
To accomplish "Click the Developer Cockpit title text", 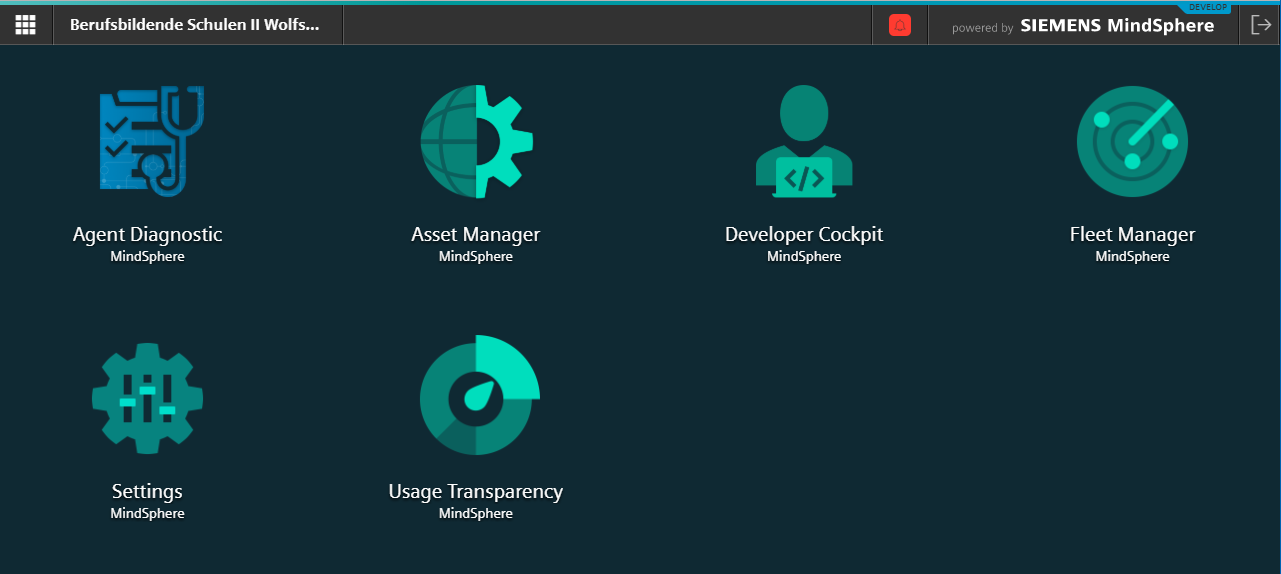I will point(804,234).
